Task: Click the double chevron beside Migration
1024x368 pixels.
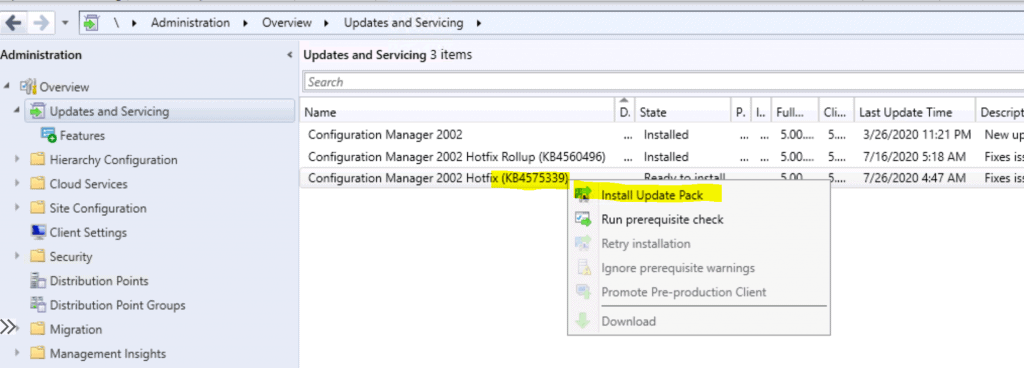Action: pyautogui.click(x=7, y=328)
